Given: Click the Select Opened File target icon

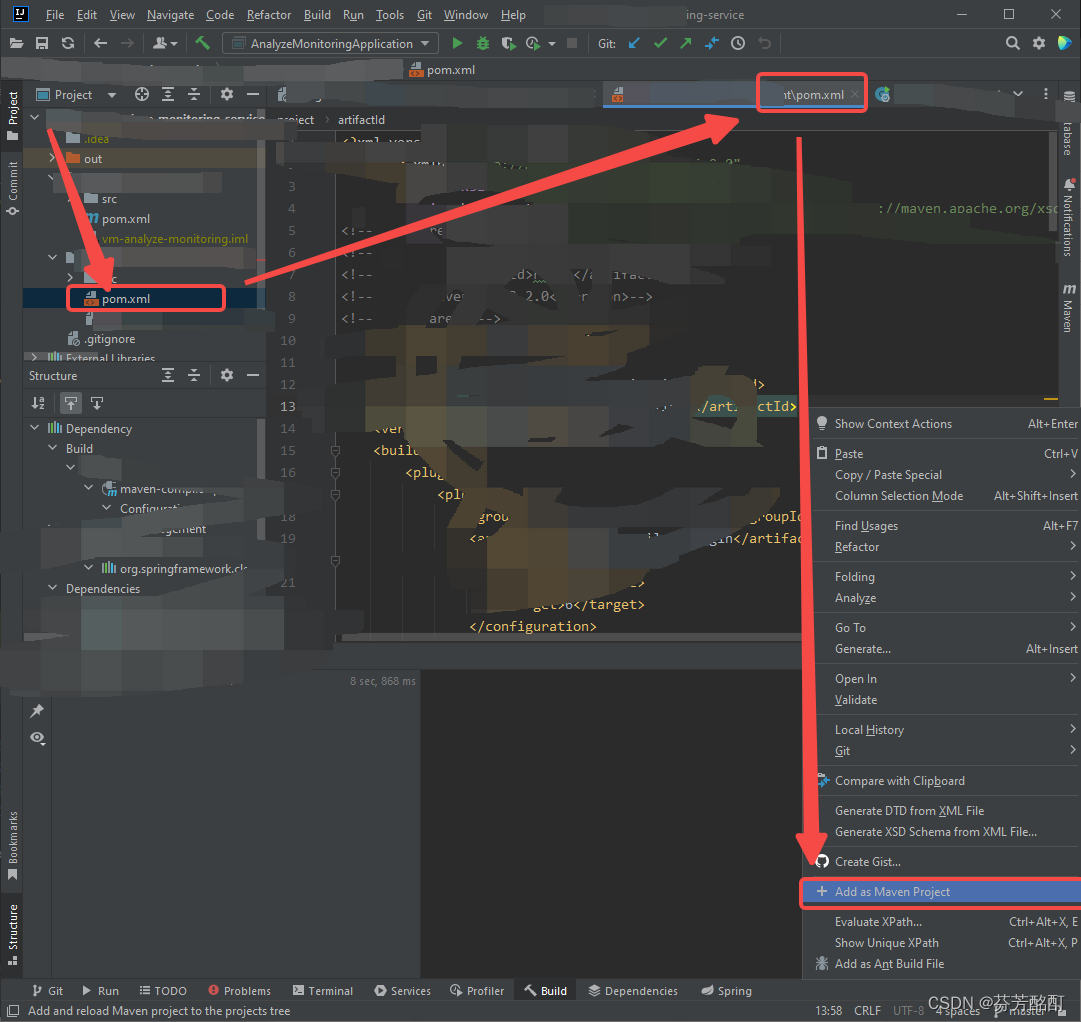Looking at the screenshot, I should tap(142, 94).
